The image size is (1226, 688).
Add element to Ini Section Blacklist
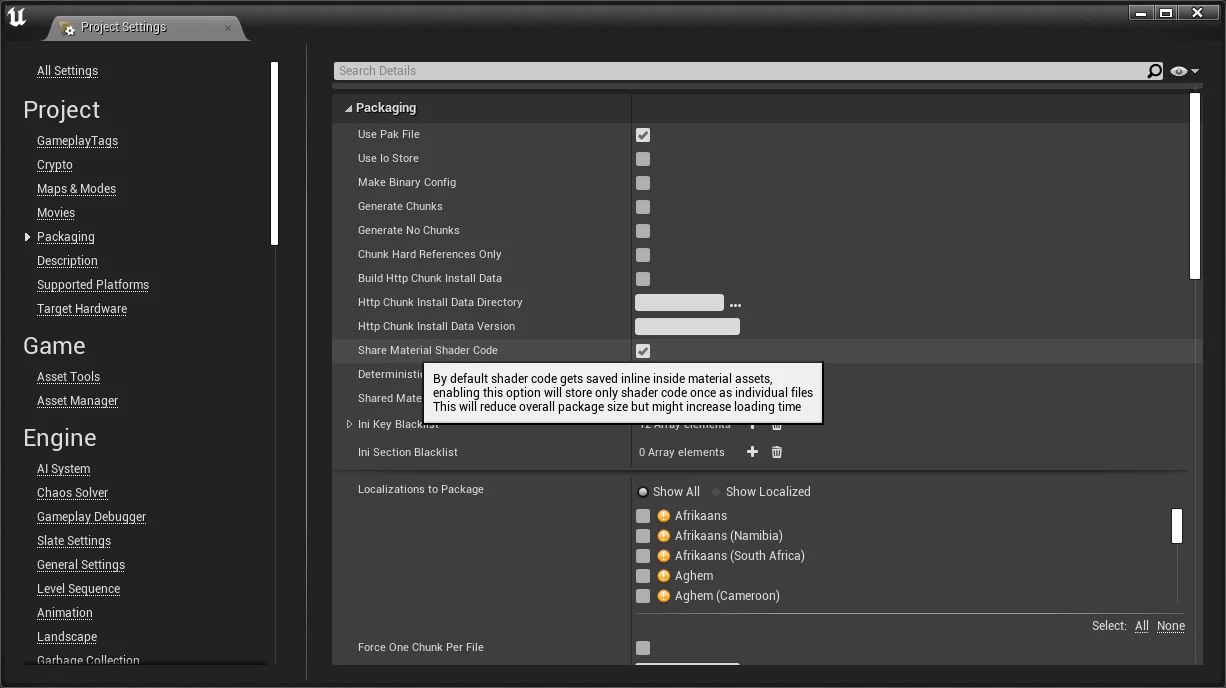click(752, 452)
